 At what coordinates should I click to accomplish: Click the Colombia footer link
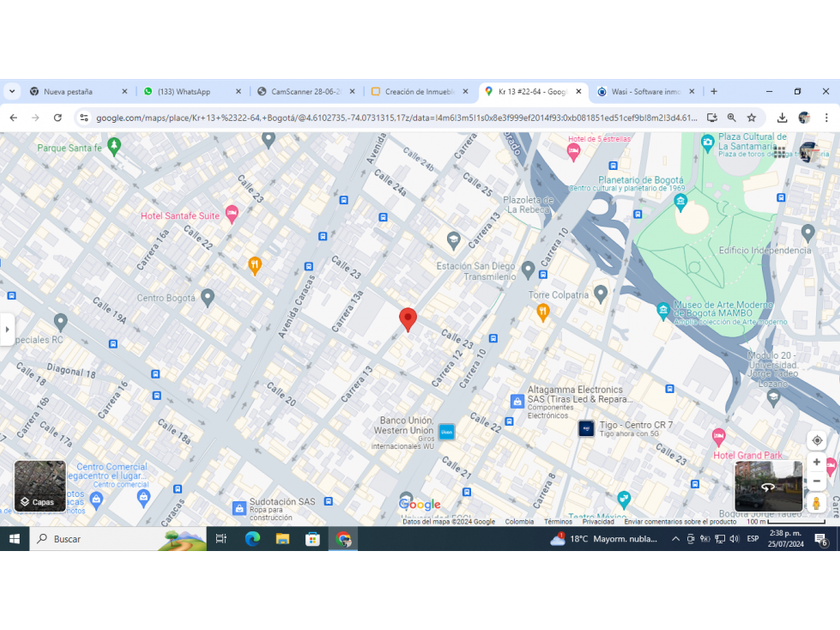pos(519,521)
